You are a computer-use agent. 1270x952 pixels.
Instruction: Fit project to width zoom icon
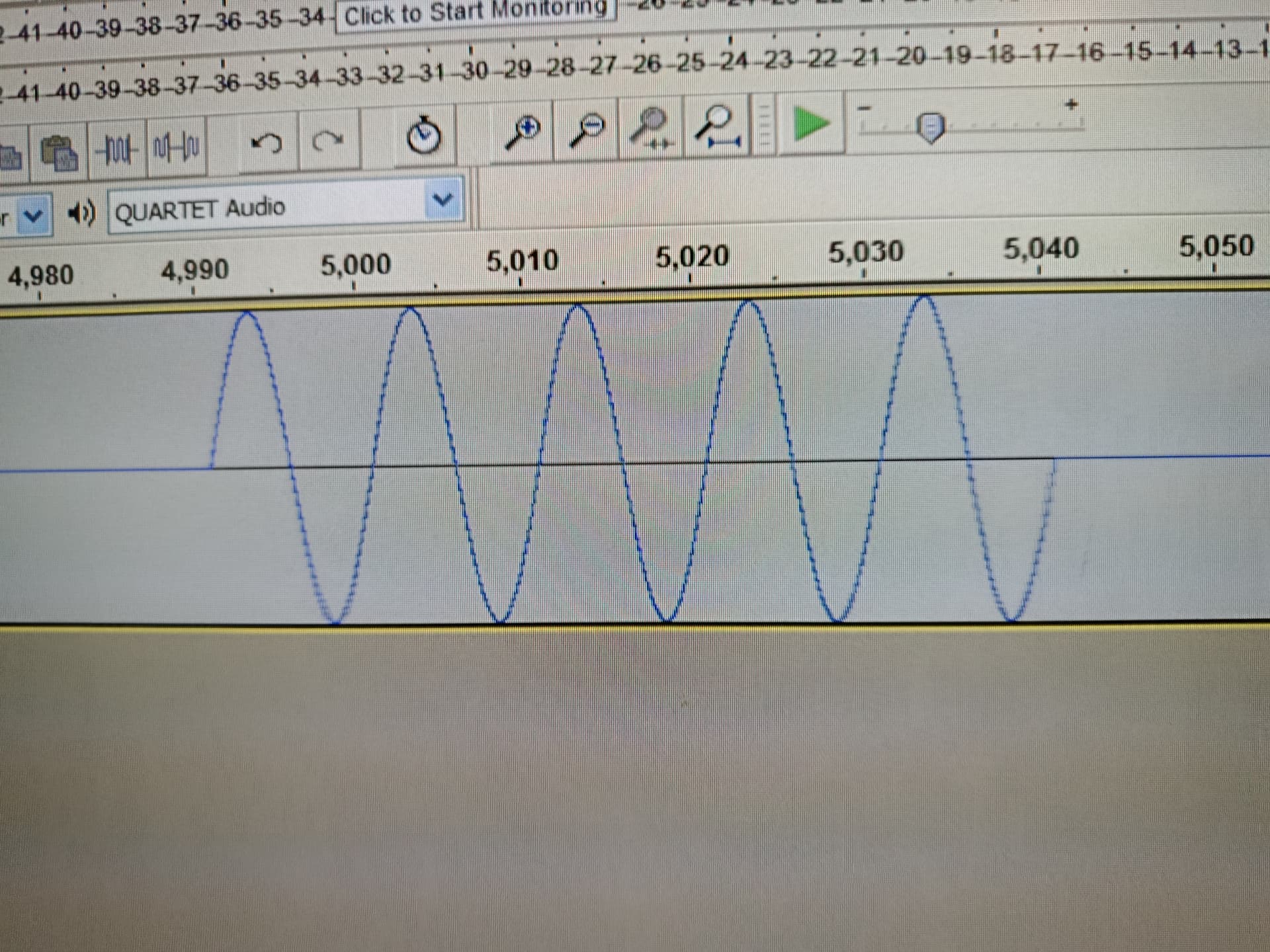click(x=717, y=126)
